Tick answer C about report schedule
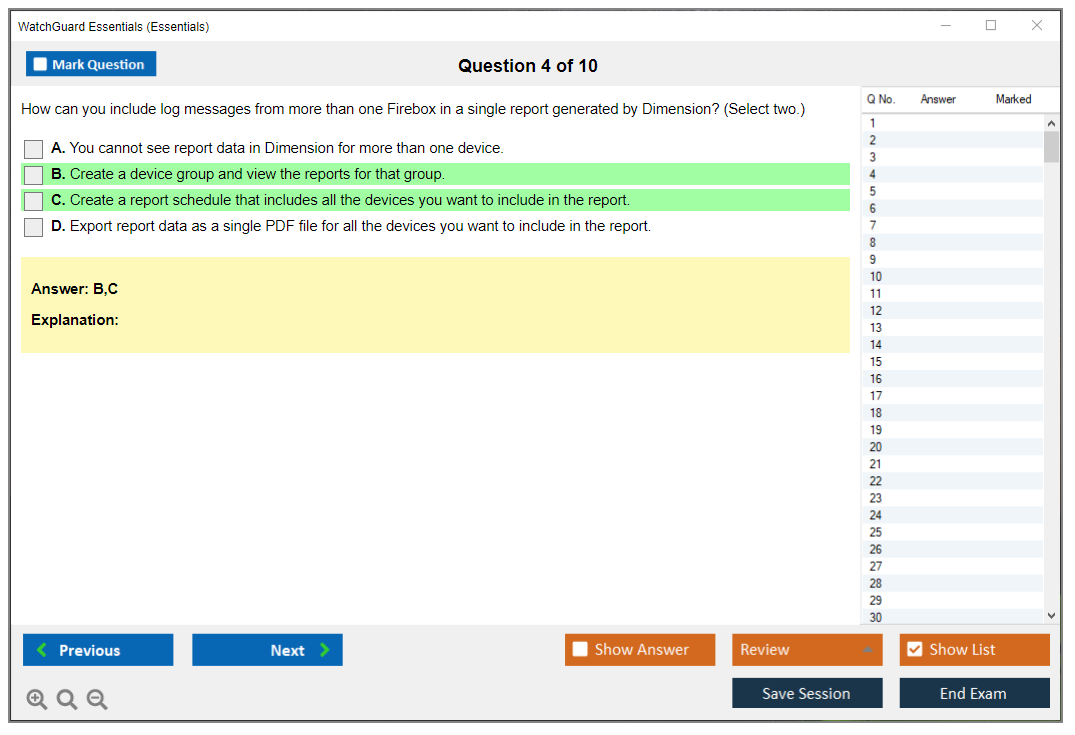 (x=34, y=201)
